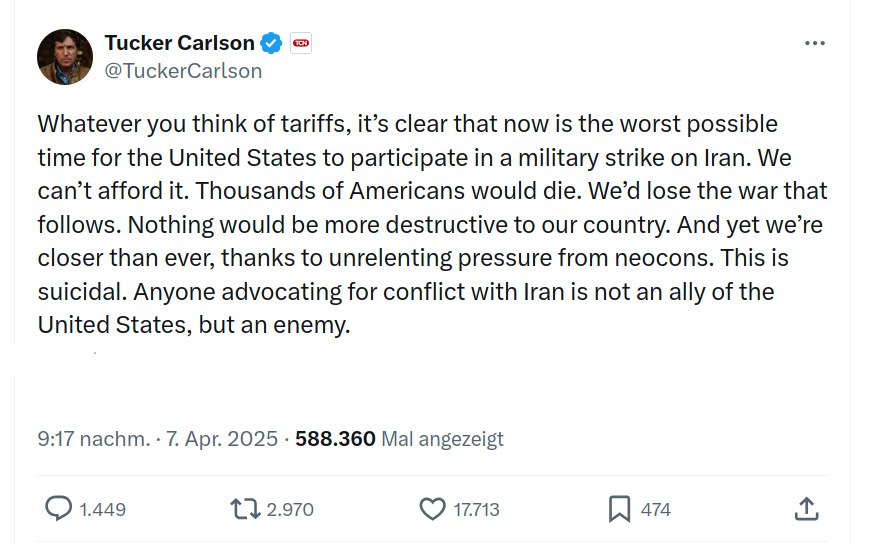
Task: Click the repost arrows icon
Action: click(244, 509)
